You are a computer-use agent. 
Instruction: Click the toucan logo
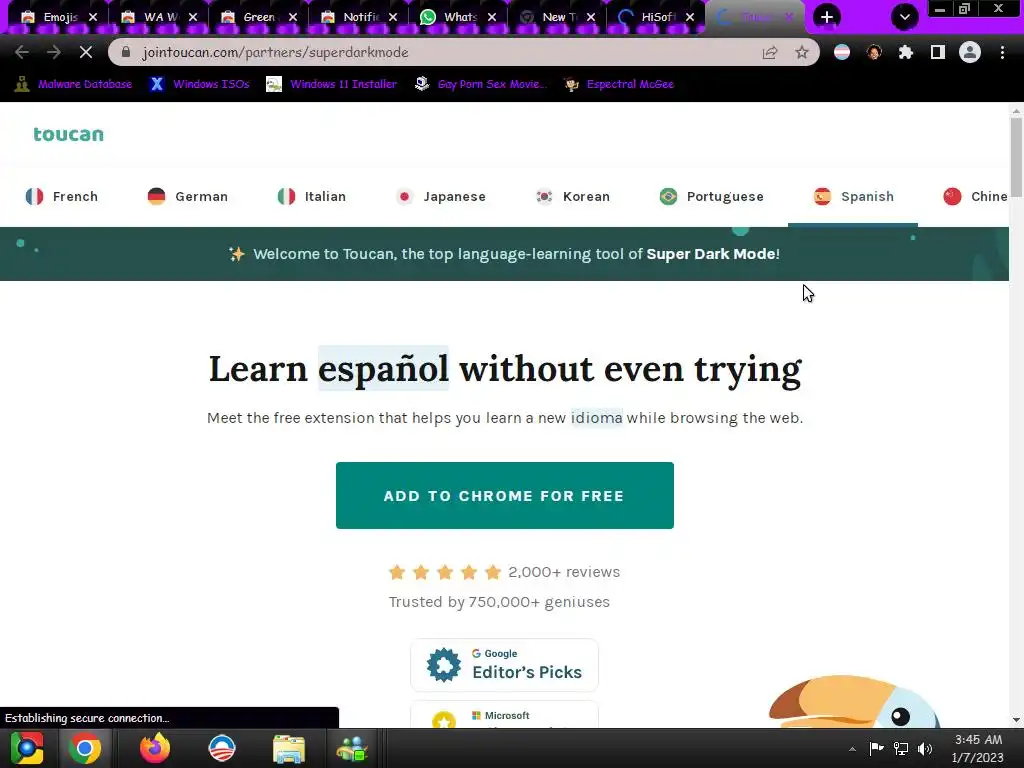[69, 135]
